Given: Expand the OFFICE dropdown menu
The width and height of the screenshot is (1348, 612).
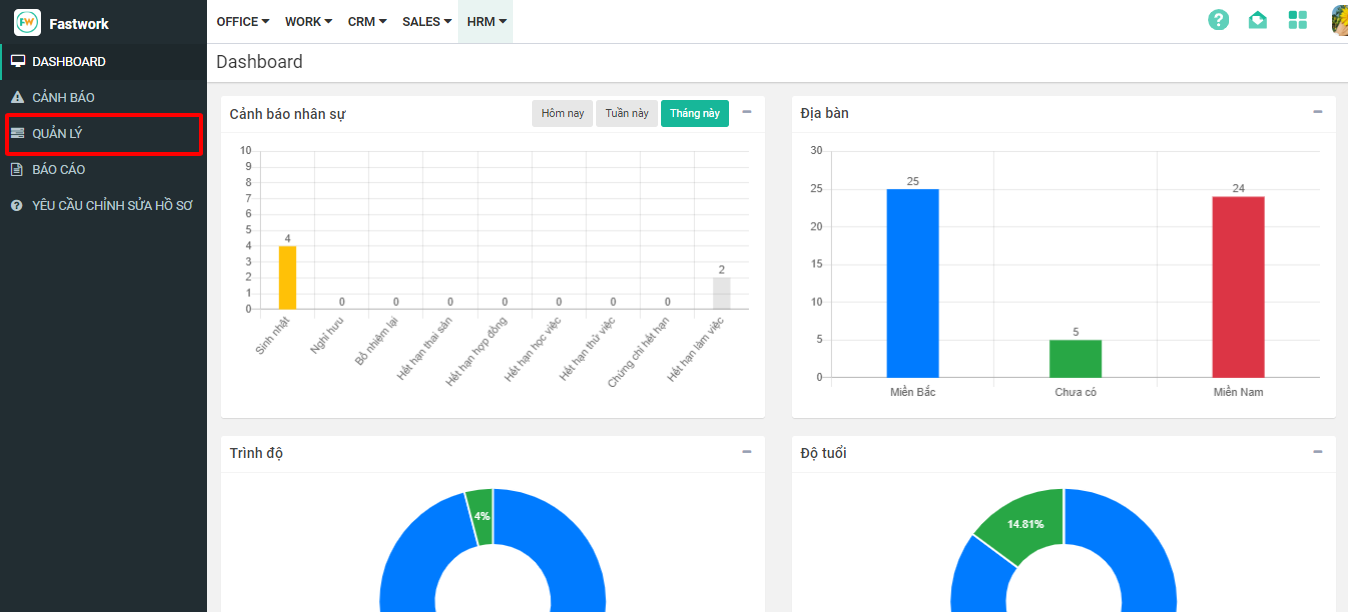Looking at the screenshot, I should (243, 22).
